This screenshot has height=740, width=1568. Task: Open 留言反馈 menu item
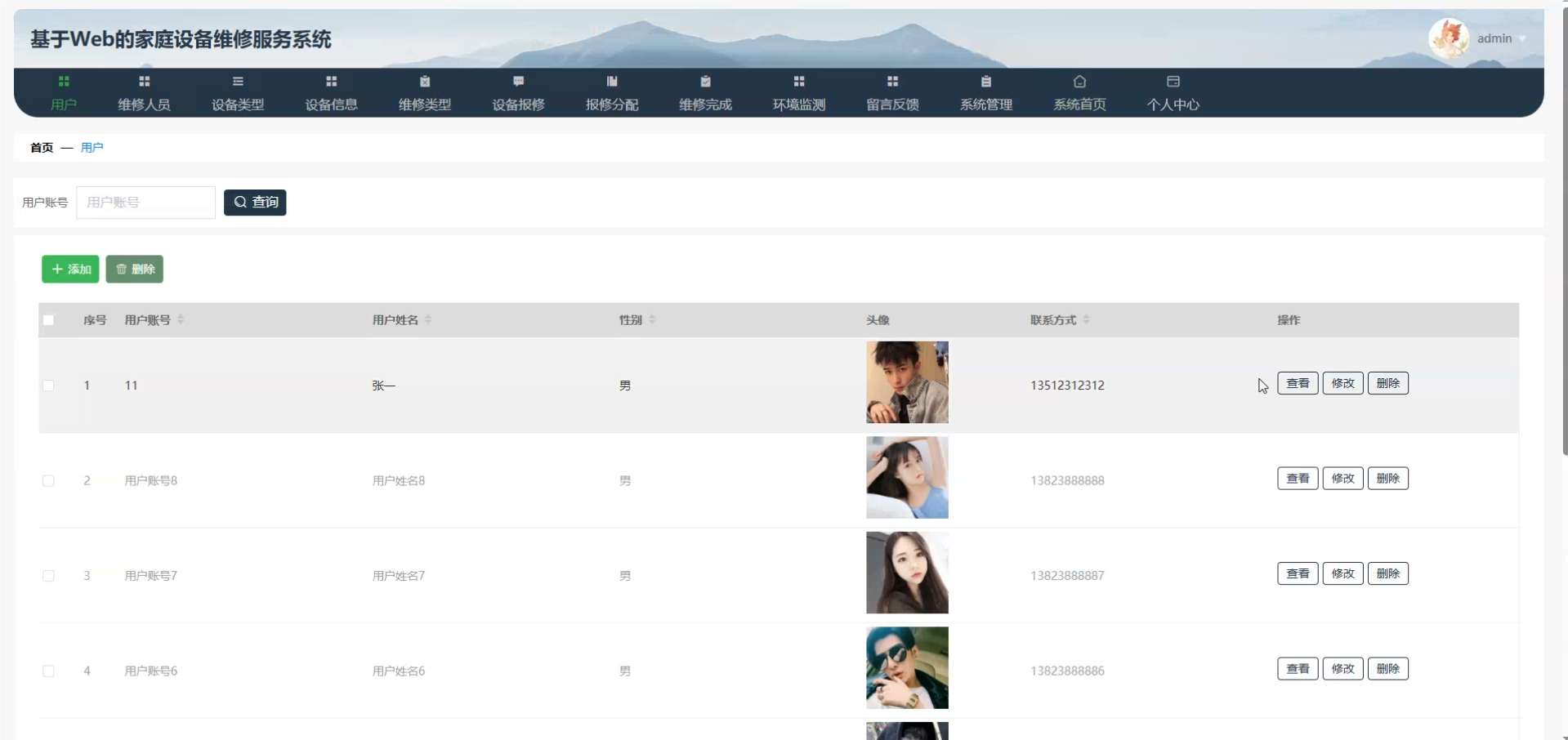(x=892, y=105)
